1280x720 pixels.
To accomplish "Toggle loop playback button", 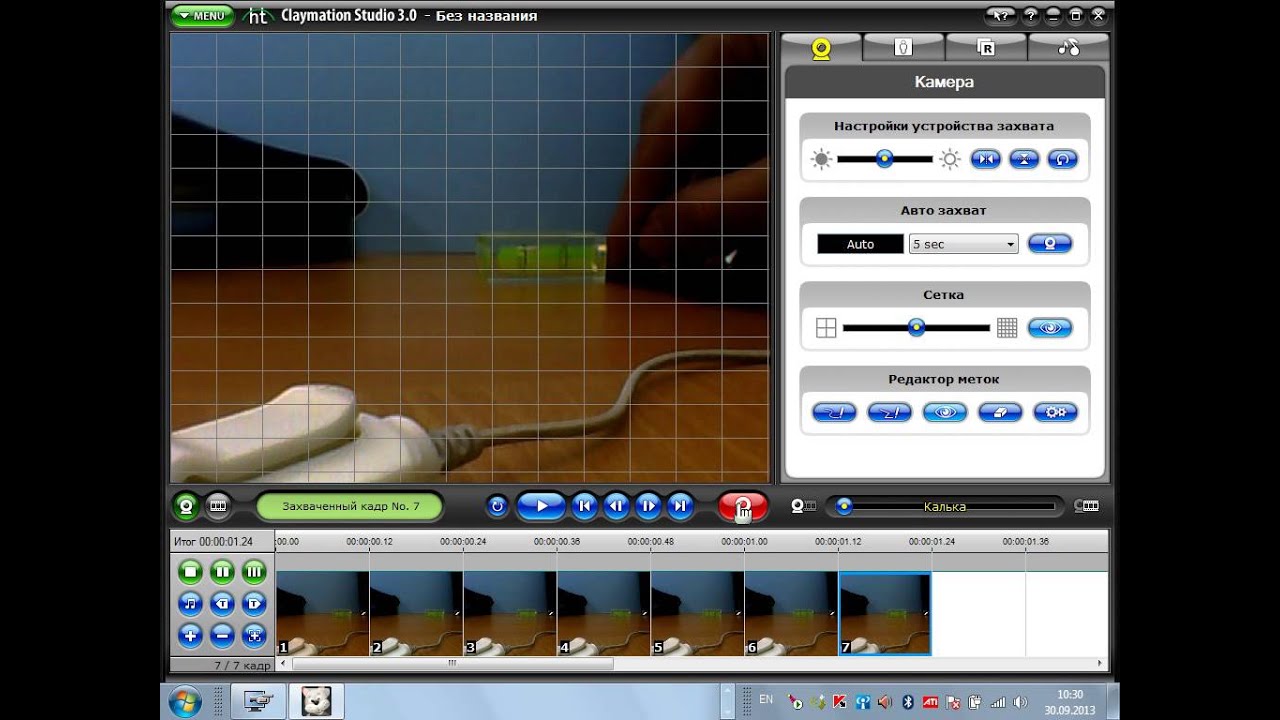I will [x=497, y=506].
